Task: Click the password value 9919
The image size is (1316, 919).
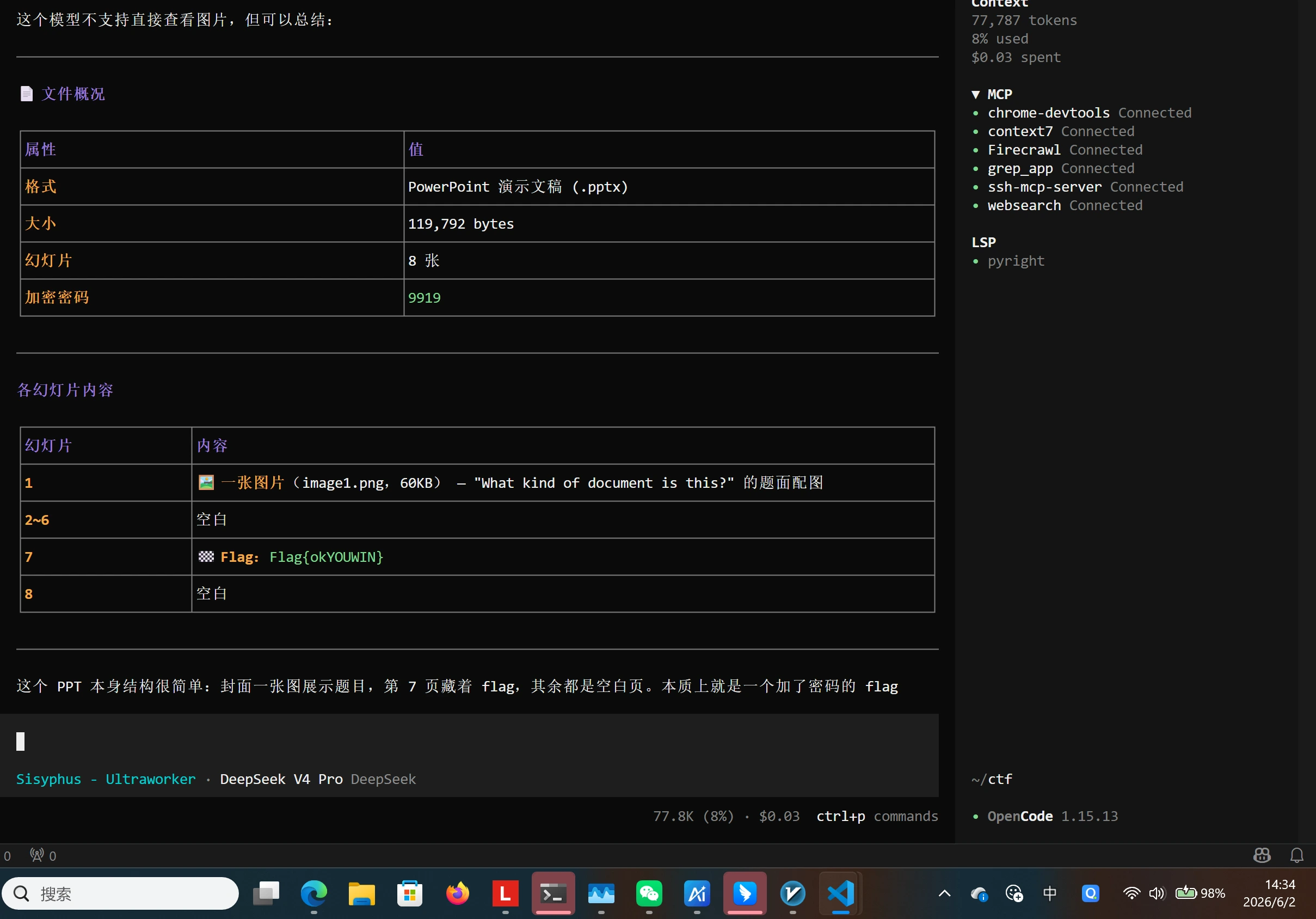Action: [424, 298]
